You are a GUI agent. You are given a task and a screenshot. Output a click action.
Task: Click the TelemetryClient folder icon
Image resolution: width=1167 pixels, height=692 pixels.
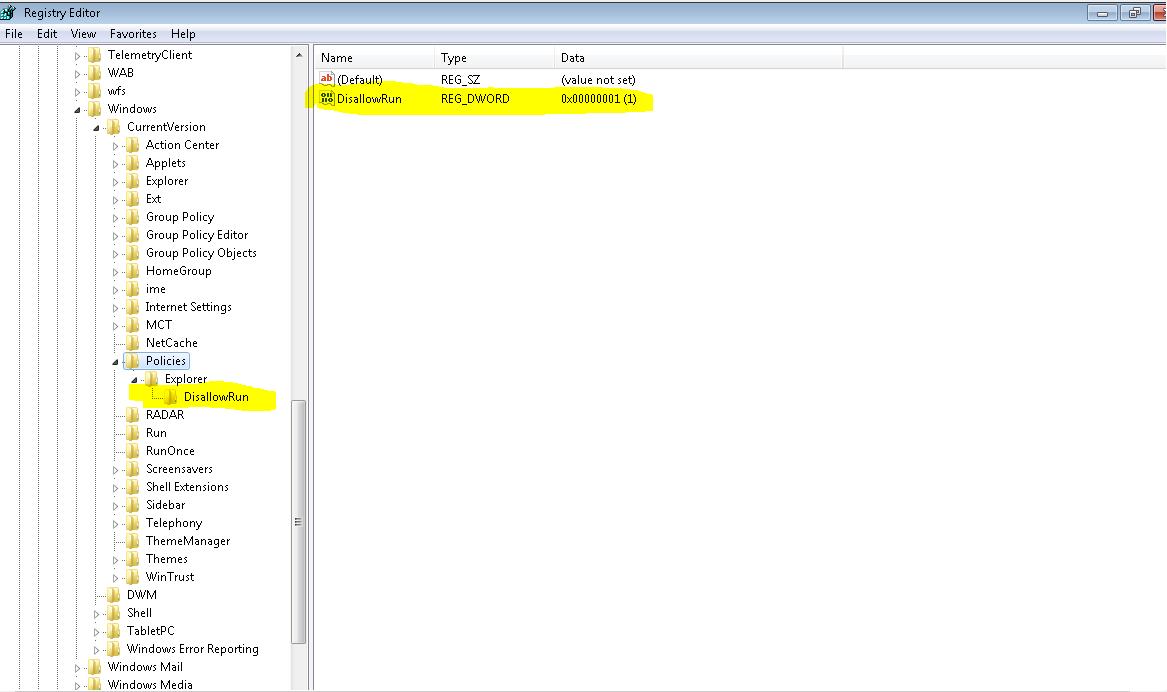(x=95, y=54)
